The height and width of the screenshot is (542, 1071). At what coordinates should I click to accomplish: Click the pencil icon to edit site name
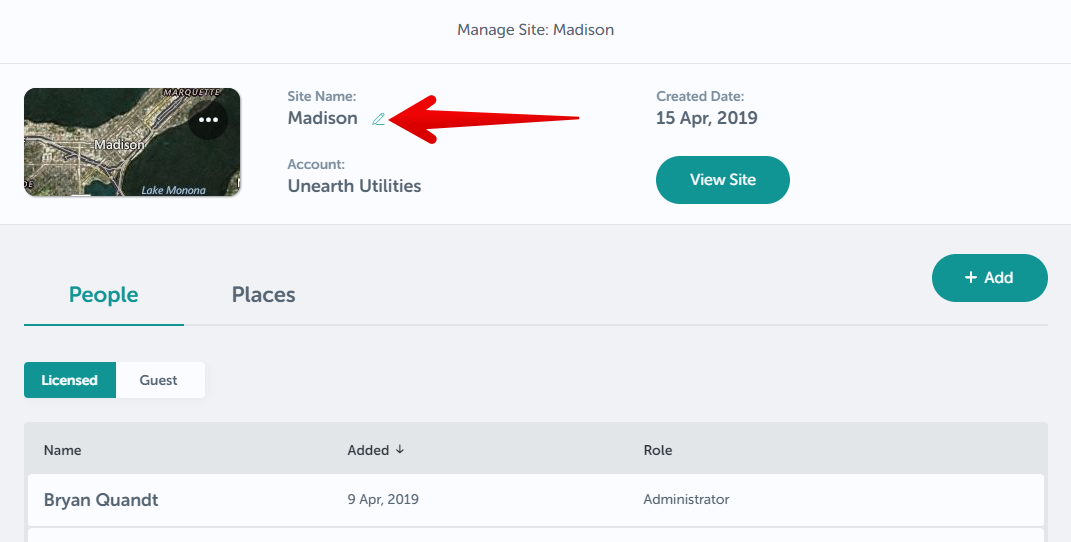(378, 119)
